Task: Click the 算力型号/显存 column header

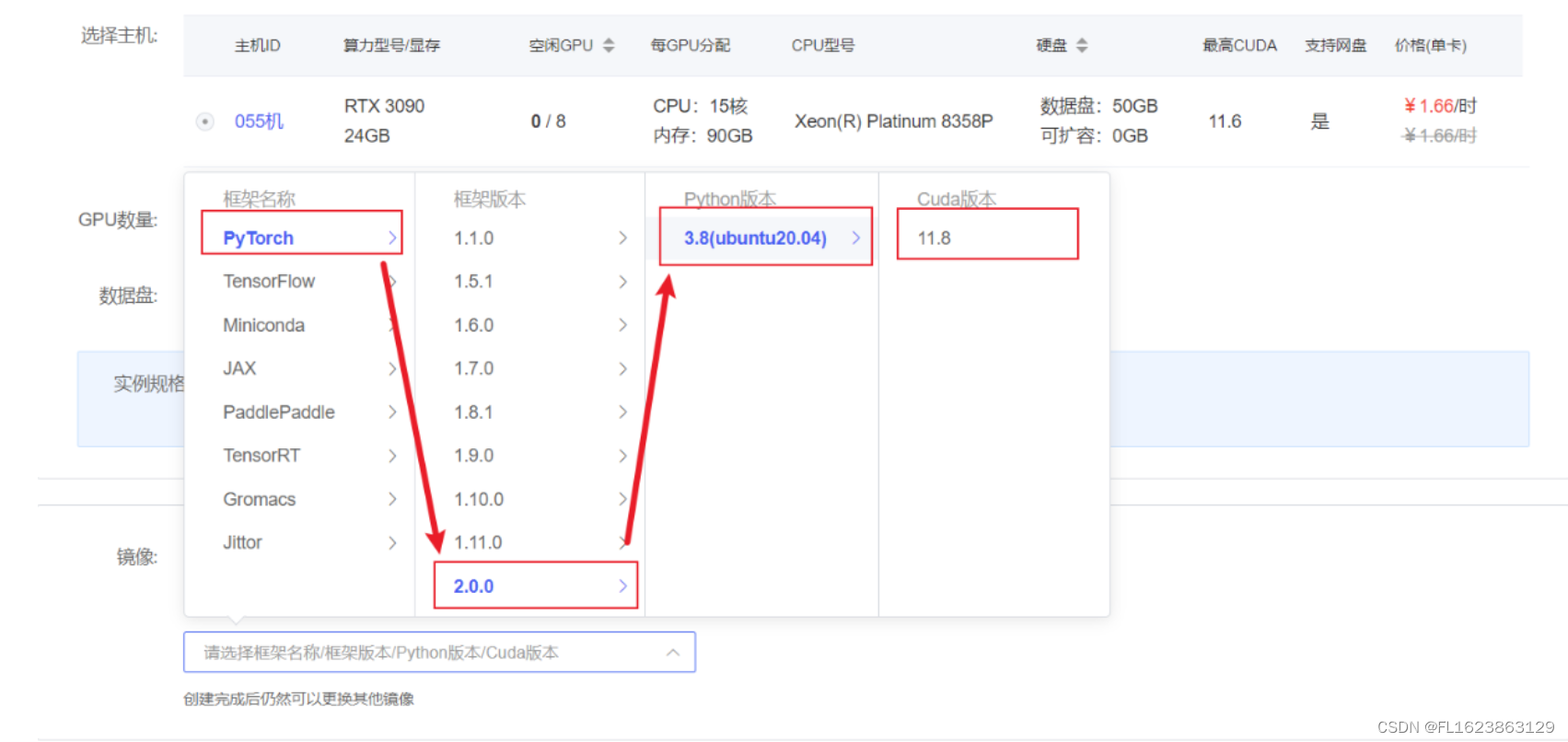Action: (391, 45)
